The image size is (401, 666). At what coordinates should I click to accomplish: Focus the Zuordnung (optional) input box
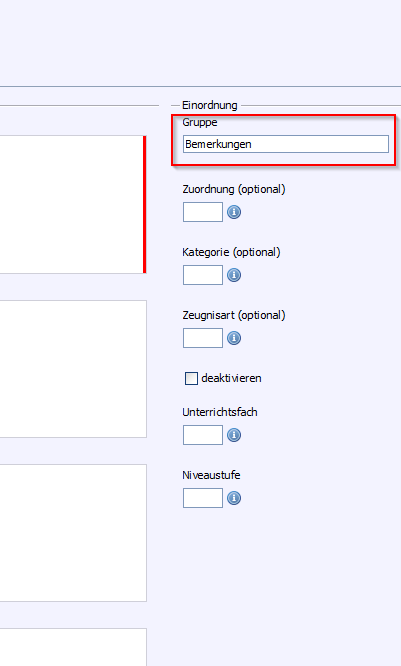[203, 212]
